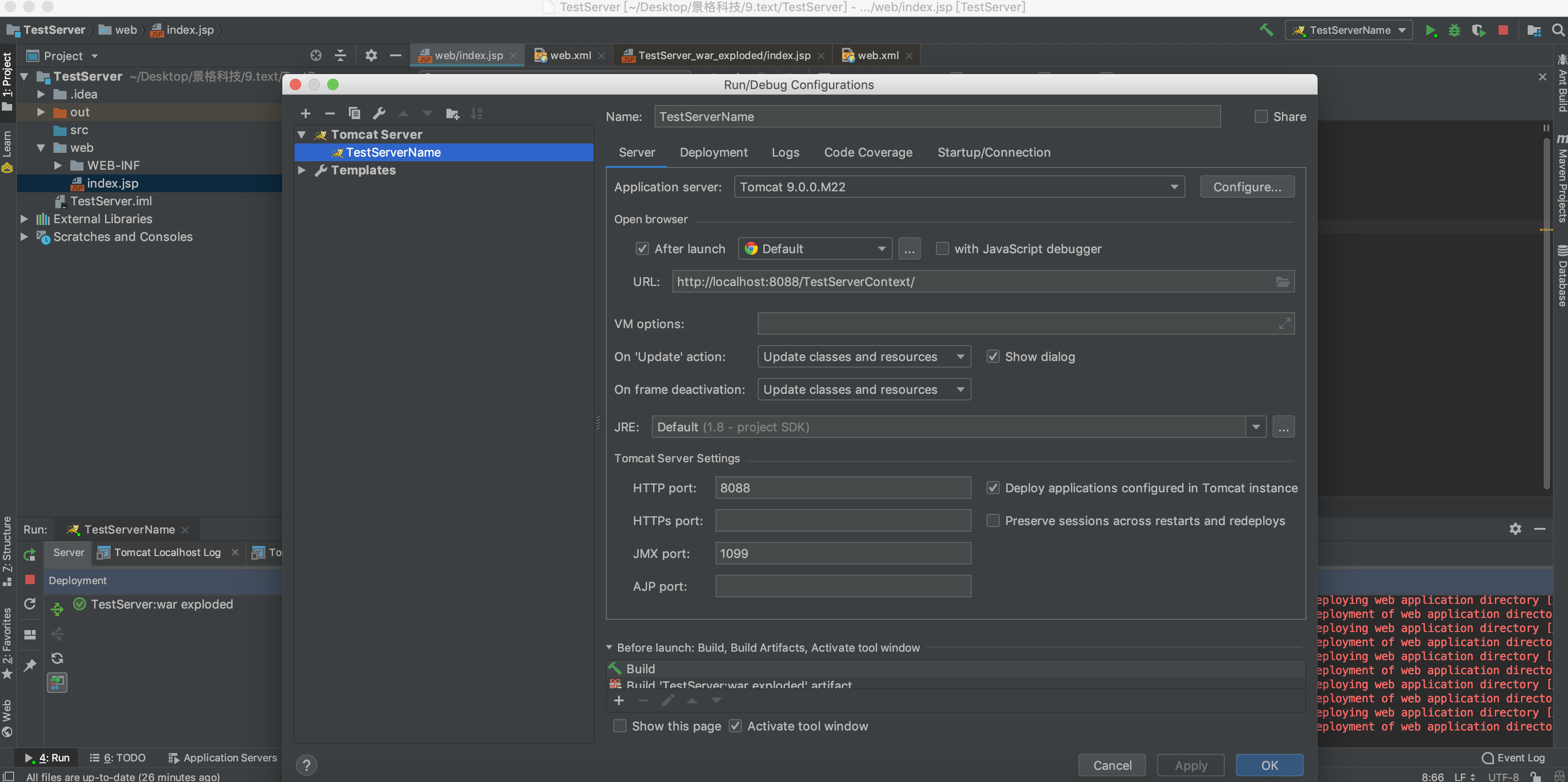Viewport: 1568px width, 782px height.
Task: Deploy all artifacts icon in Run panel
Action: point(57,609)
